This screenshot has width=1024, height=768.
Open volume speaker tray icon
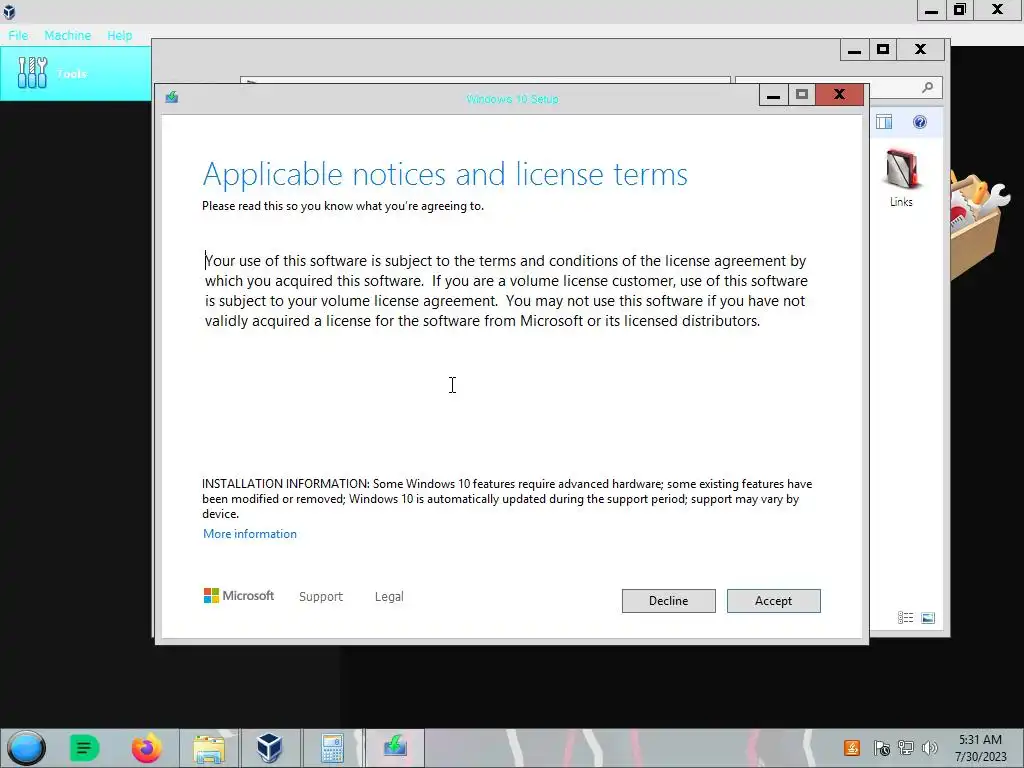click(929, 748)
